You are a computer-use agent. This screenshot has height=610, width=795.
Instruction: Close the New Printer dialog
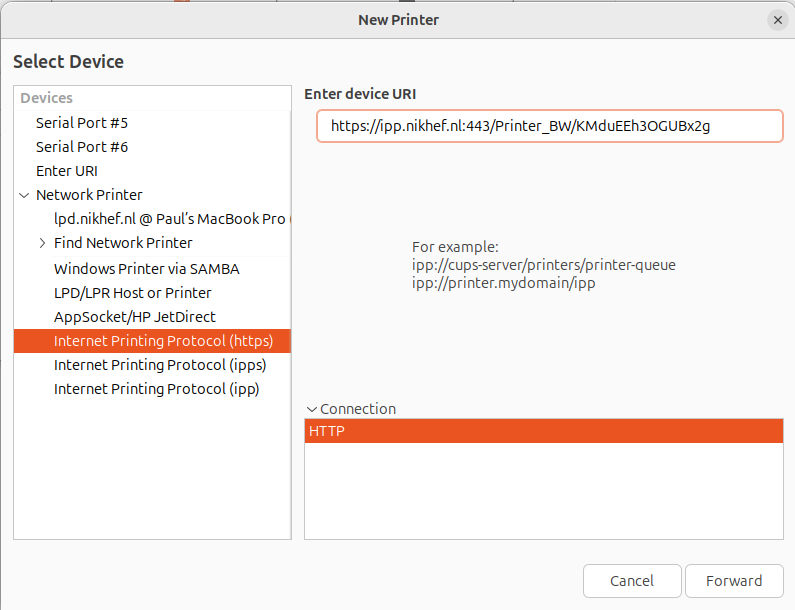point(777,20)
